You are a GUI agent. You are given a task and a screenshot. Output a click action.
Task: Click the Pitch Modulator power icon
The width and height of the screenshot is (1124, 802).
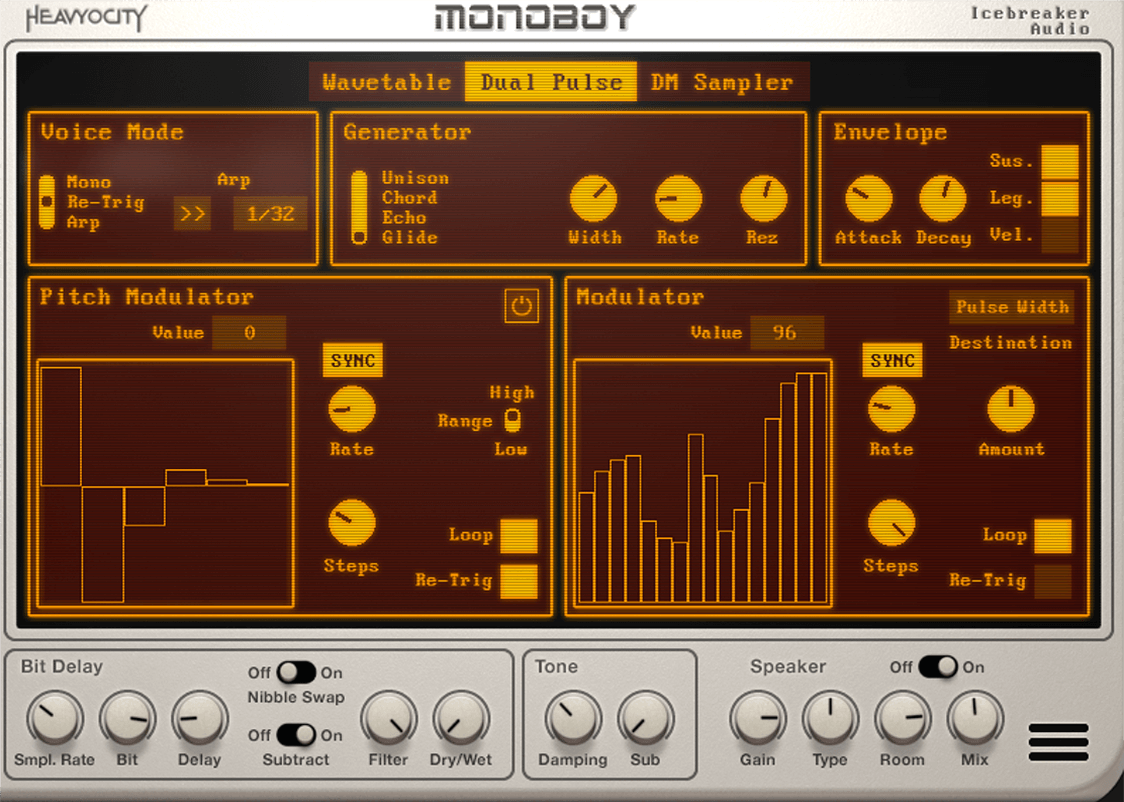click(x=521, y=306)
